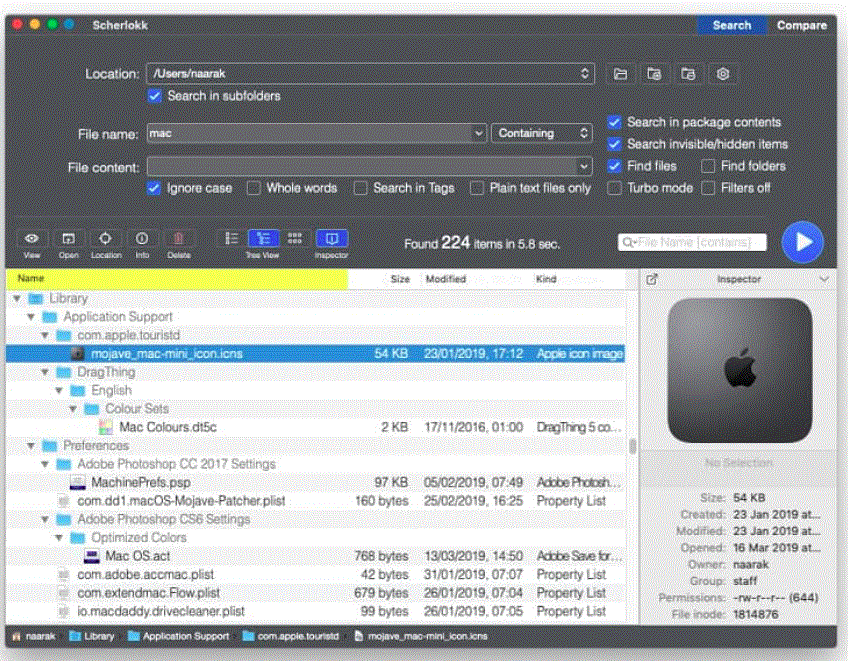Viewport: 848px width, 661px height.
Task: Click the Mac Colours.dt5c file icon
Action: [x=106, y=427]
